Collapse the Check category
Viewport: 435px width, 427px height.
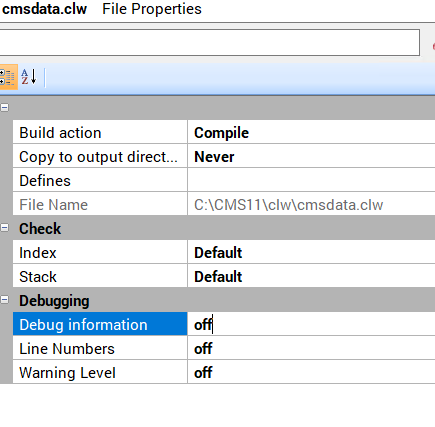pyautogui.click(x=5, y=228)
